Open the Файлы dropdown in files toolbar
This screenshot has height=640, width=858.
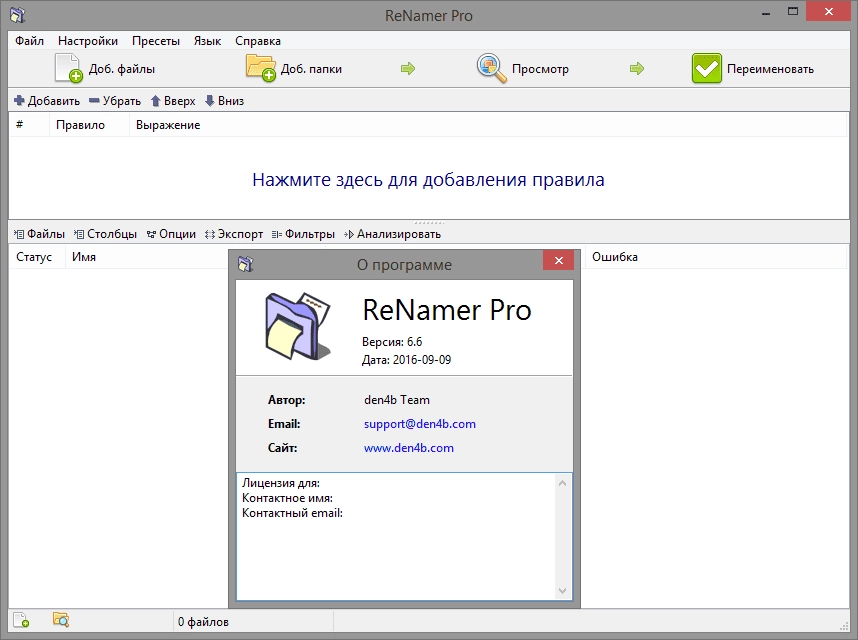pyautogui.click(x=39, y=234)
